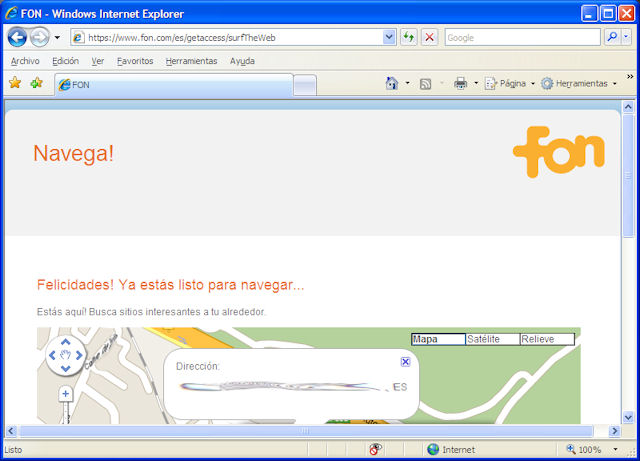Click the 'Felicidades! Ya estás listo para navegar...' text
Viewport: 640px width, 461px height.
click(171, 285)
